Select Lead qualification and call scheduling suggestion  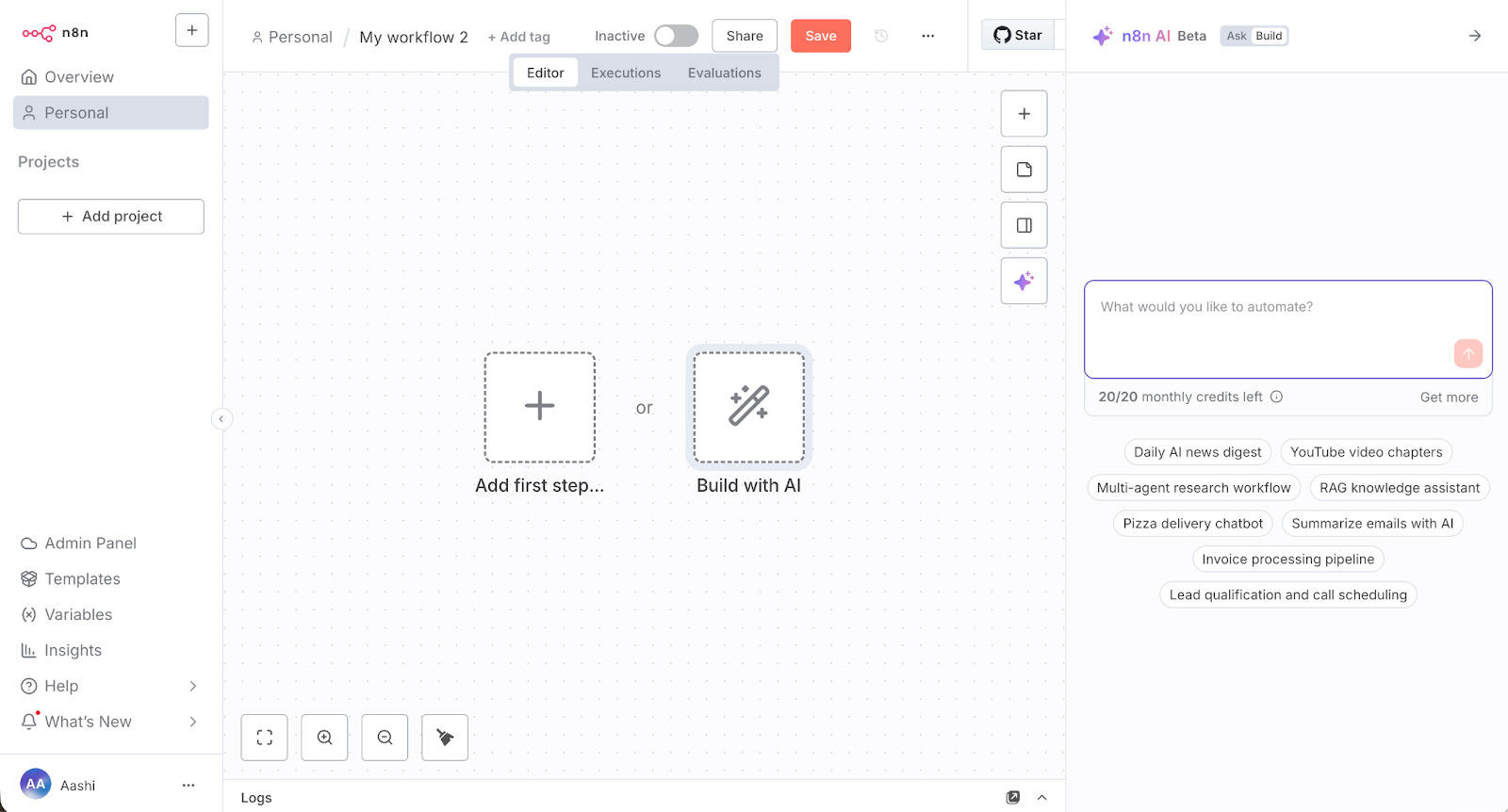pos(1288,595)
